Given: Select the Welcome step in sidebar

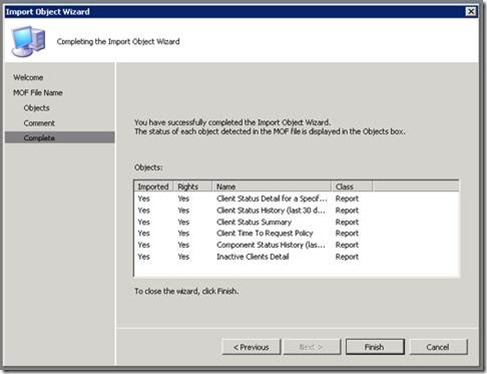Looking at the screenshot, I should pos(28,77).
